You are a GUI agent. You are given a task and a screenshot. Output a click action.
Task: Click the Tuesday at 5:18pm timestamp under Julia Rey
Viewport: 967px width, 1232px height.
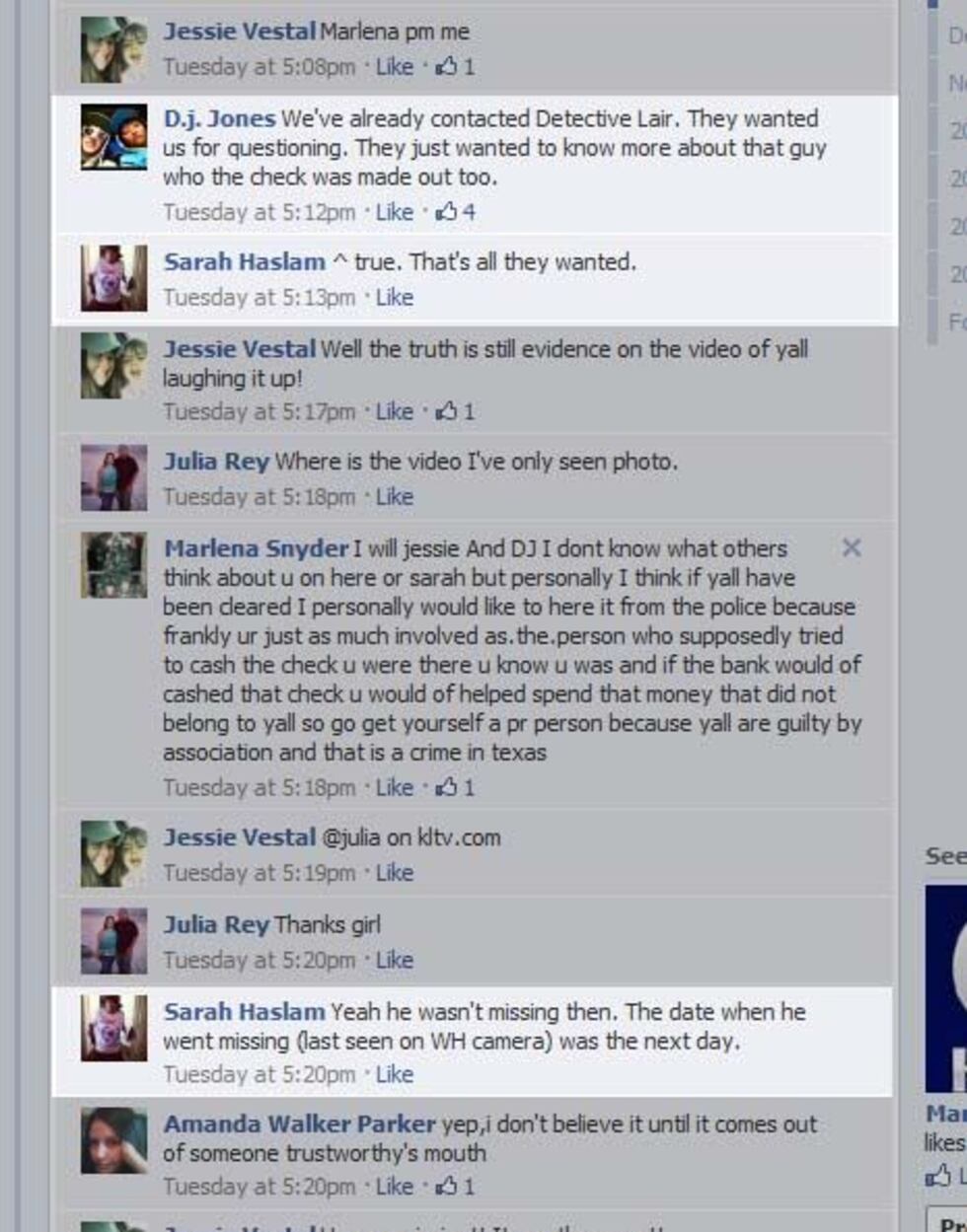pos(259,497)
